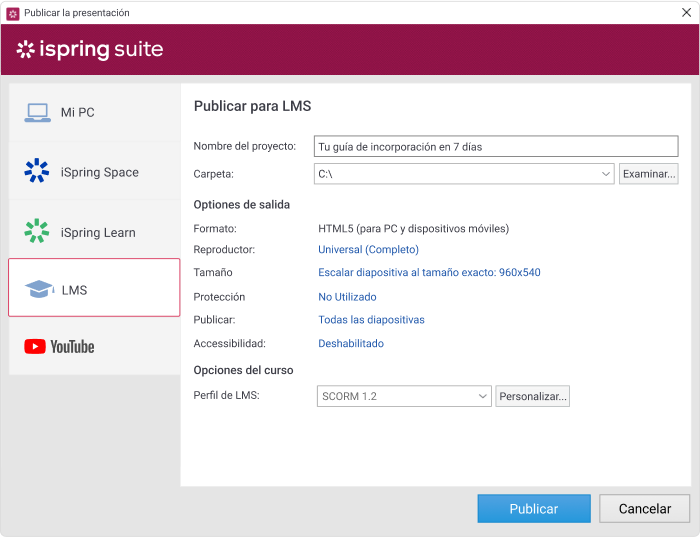Open the No Utilizado protection link

point(347,297)
